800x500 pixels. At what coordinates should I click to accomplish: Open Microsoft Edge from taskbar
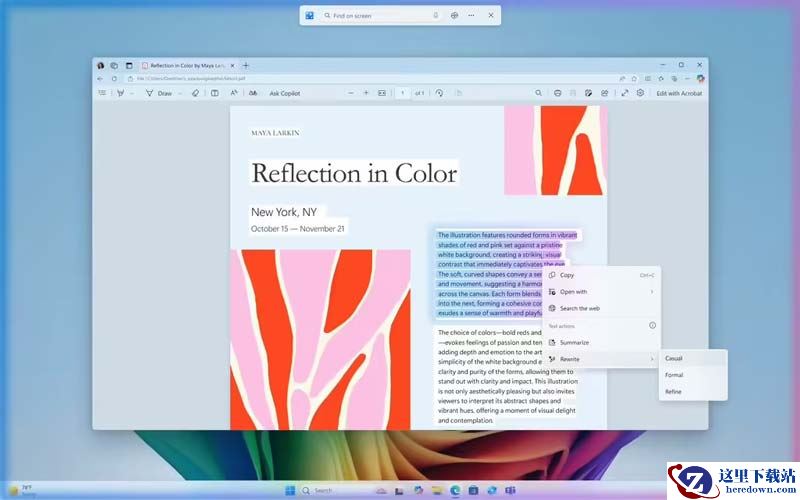455,490
